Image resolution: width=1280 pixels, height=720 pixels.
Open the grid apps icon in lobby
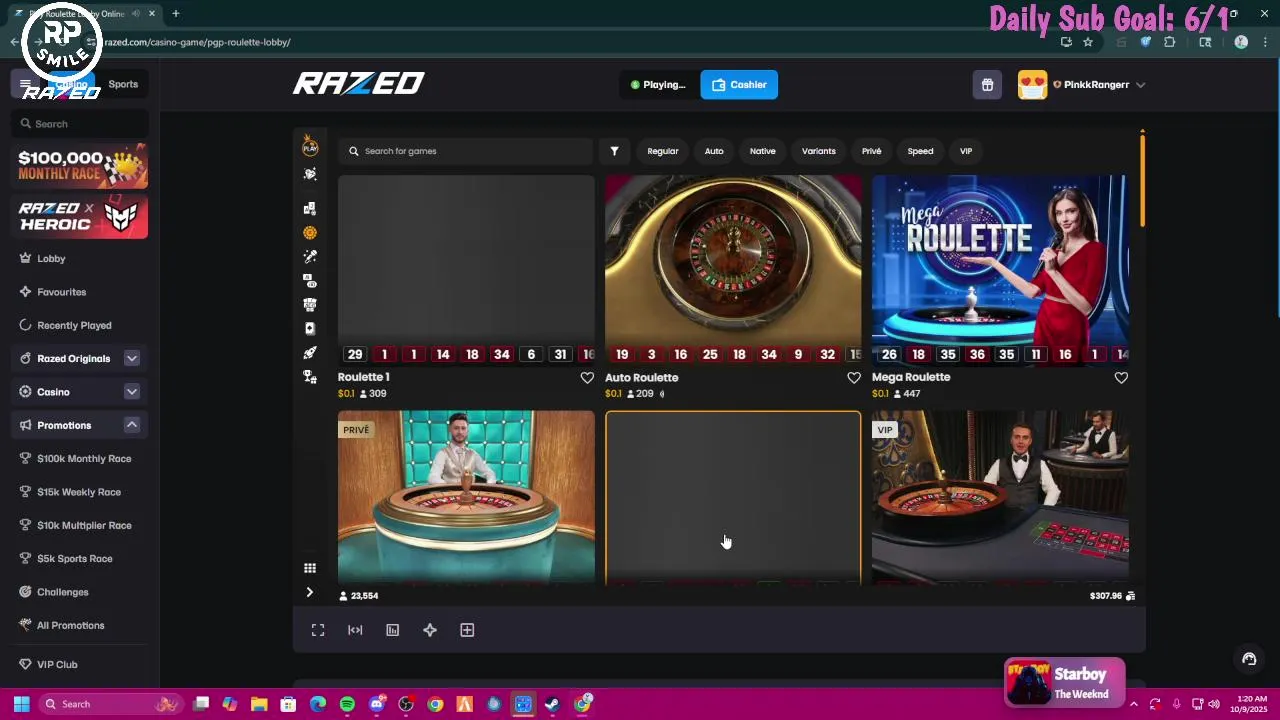[x=310, y=568]
